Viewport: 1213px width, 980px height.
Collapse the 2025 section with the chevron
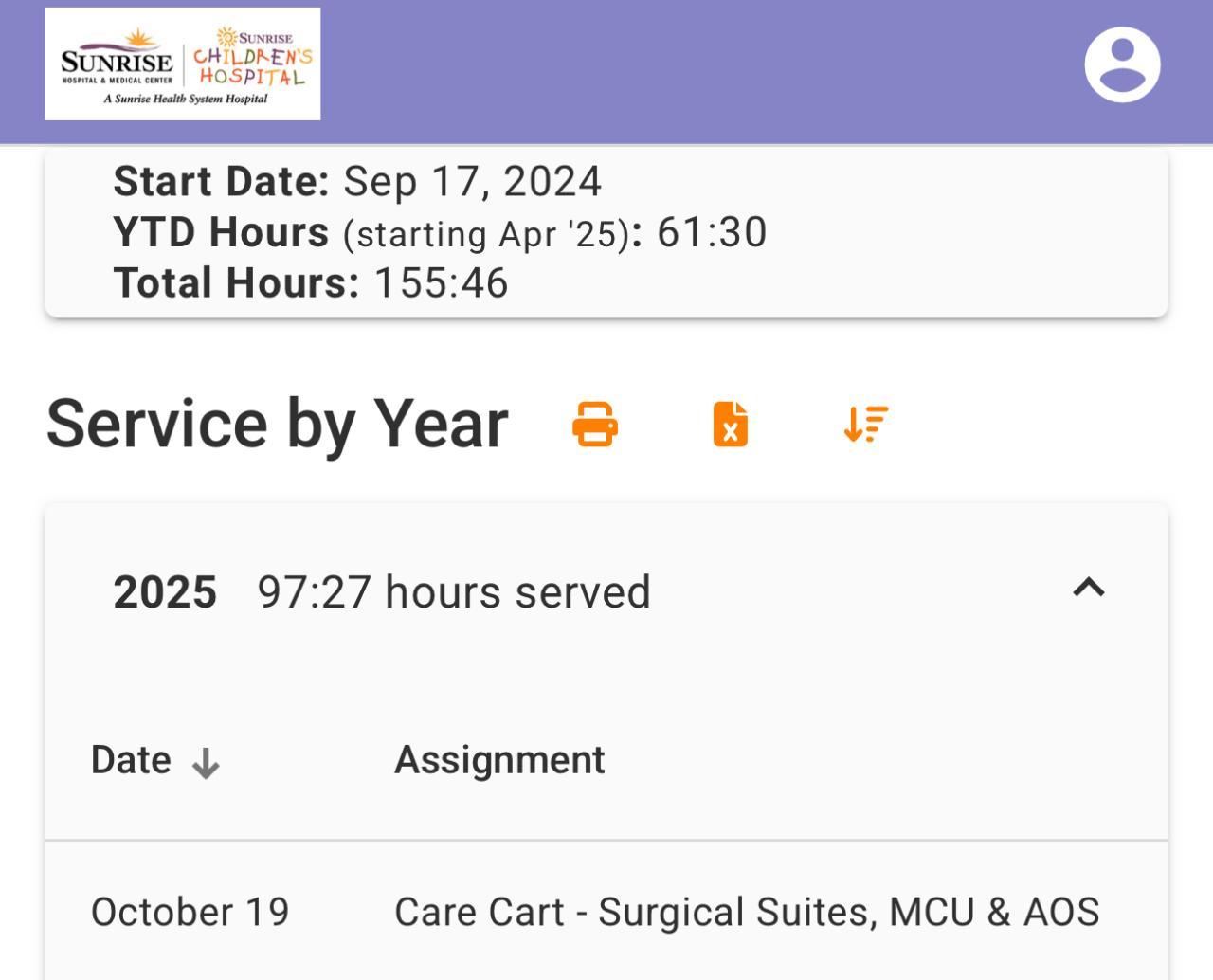tap(1089, 589)
